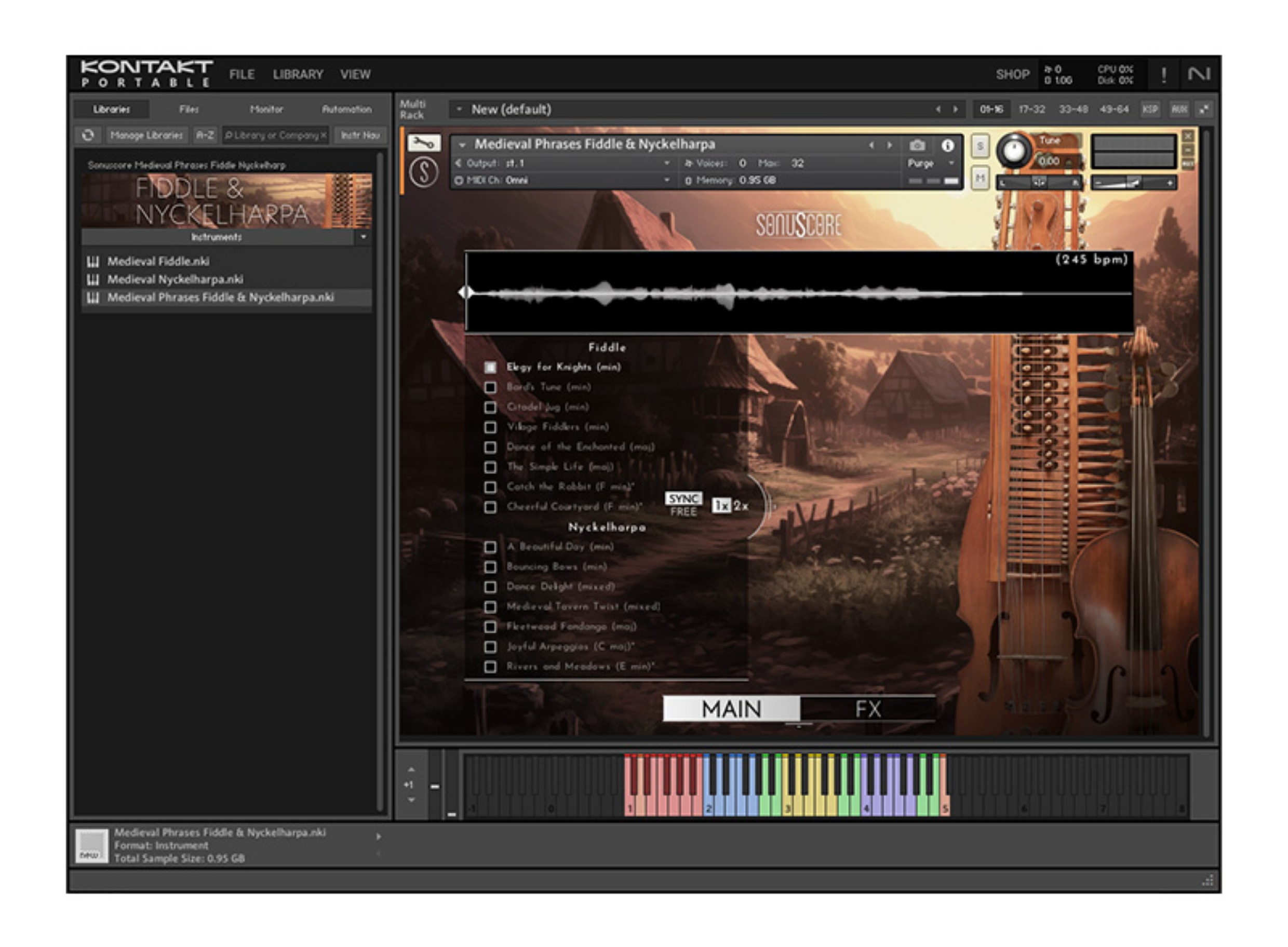This screenshot has height=947, width=1288.
Task: Show instrument info with the i icon
Action: [x=947, y=145]
